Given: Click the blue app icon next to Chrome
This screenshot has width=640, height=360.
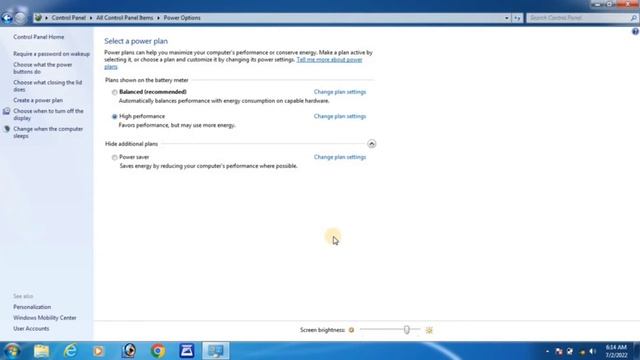Looking at the screenshot, I should click(x=187, y=351).
